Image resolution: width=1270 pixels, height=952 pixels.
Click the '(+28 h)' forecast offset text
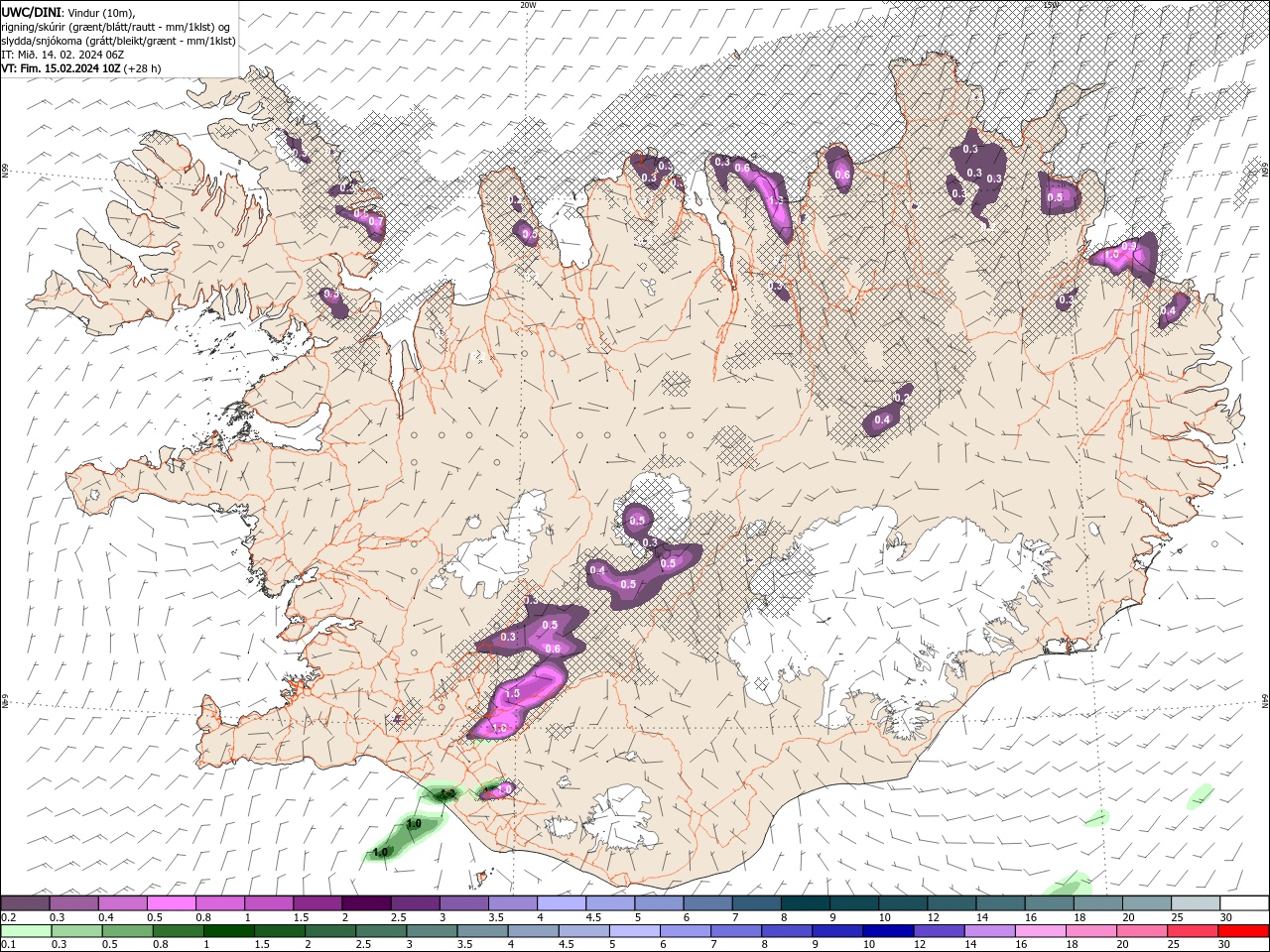(143, 68)
